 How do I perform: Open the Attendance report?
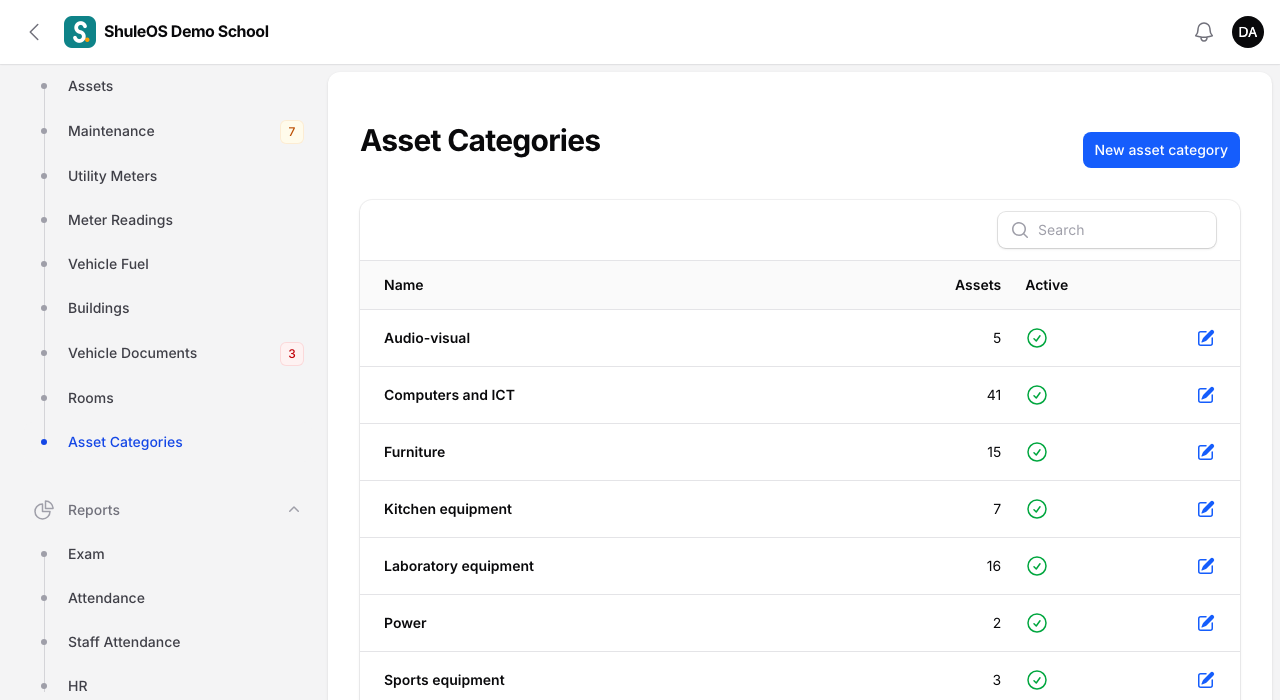pyautogui.click(x=106, y=598)
